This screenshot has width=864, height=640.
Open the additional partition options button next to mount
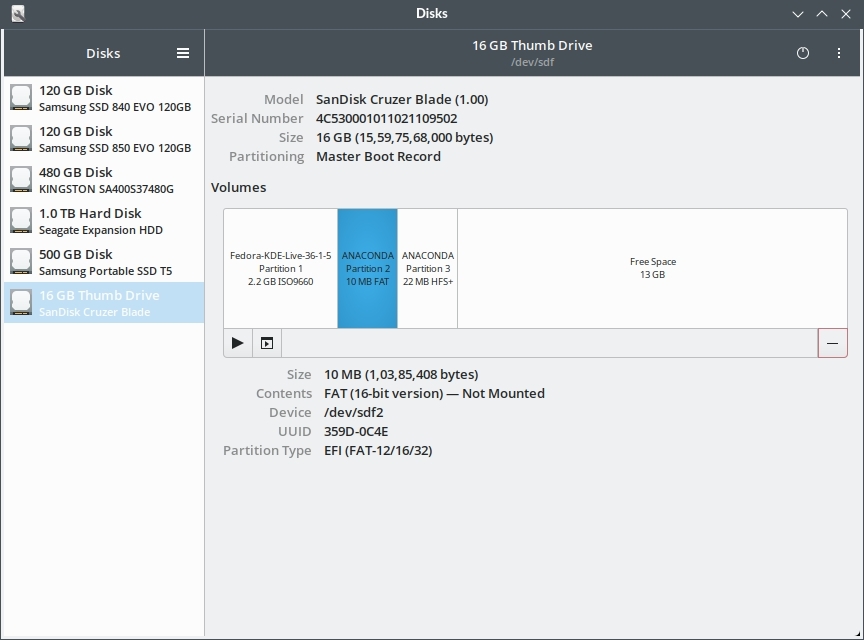[x=267, y=343]
